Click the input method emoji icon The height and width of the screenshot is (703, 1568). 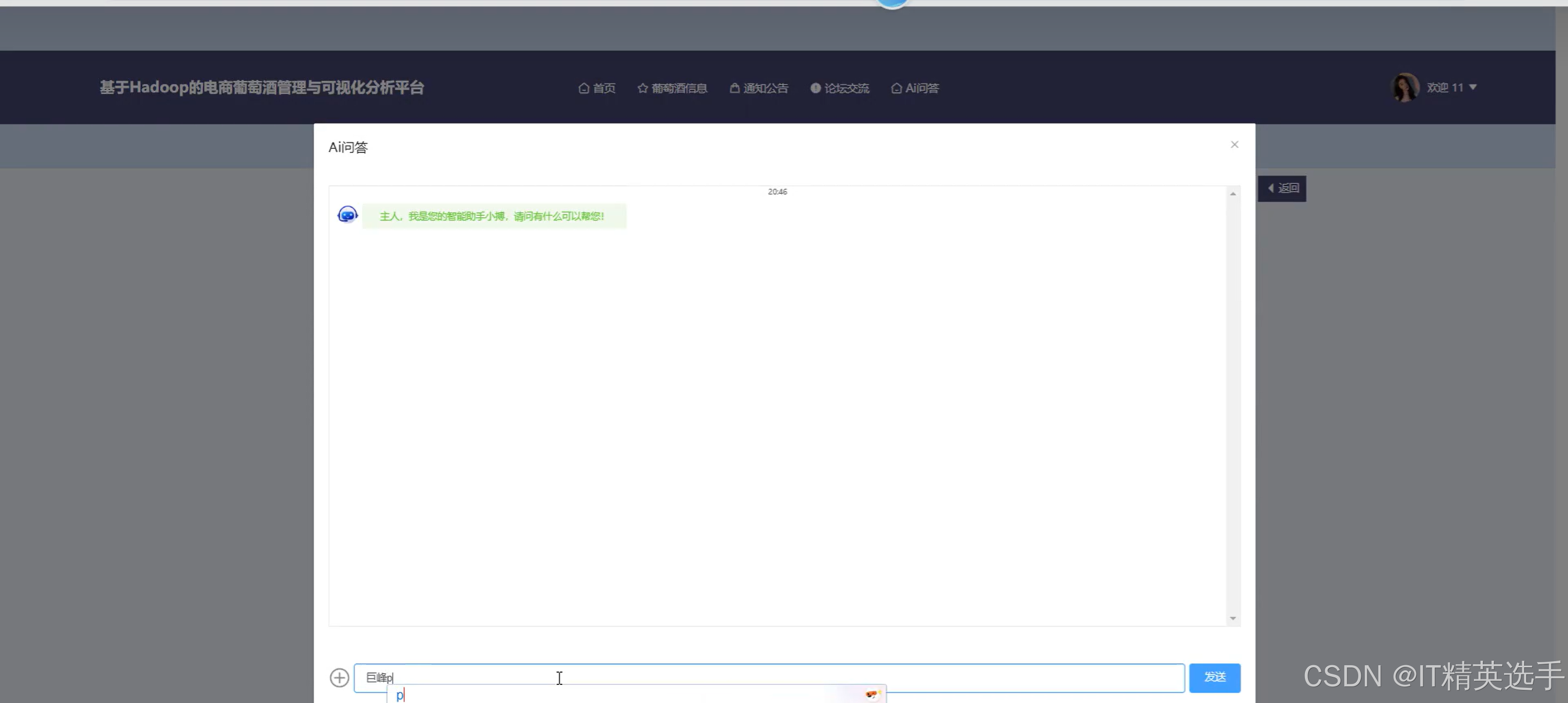pos(873,694)
